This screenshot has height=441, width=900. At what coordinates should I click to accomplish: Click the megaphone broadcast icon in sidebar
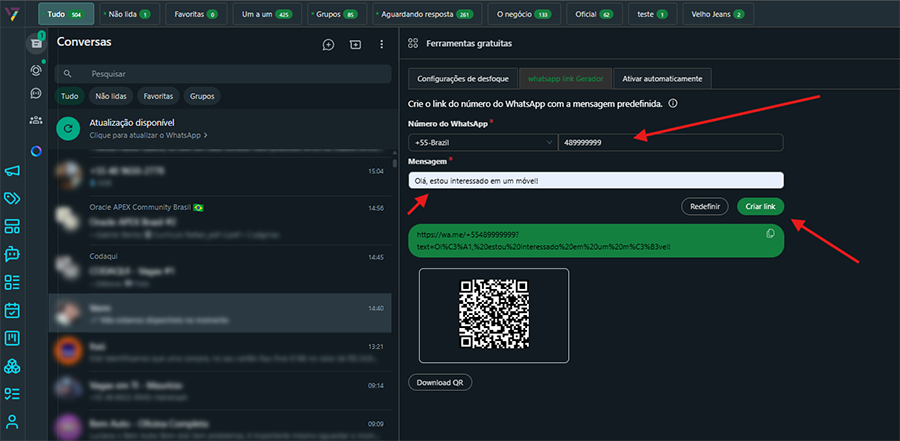click(12, 171)
